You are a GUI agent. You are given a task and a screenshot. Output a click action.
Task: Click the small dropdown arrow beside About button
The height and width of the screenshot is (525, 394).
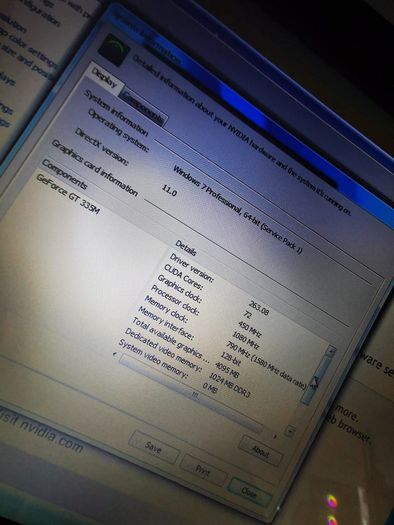point(290,431)
